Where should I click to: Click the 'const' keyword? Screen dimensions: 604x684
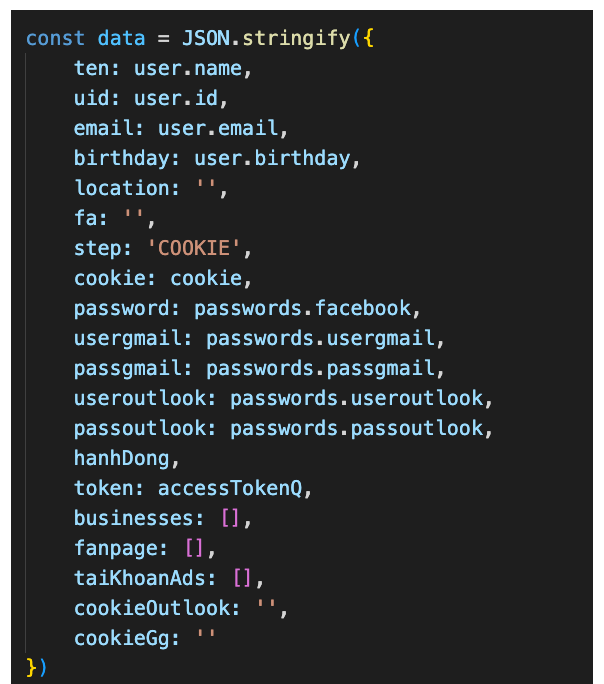click(x=55, y=38)
